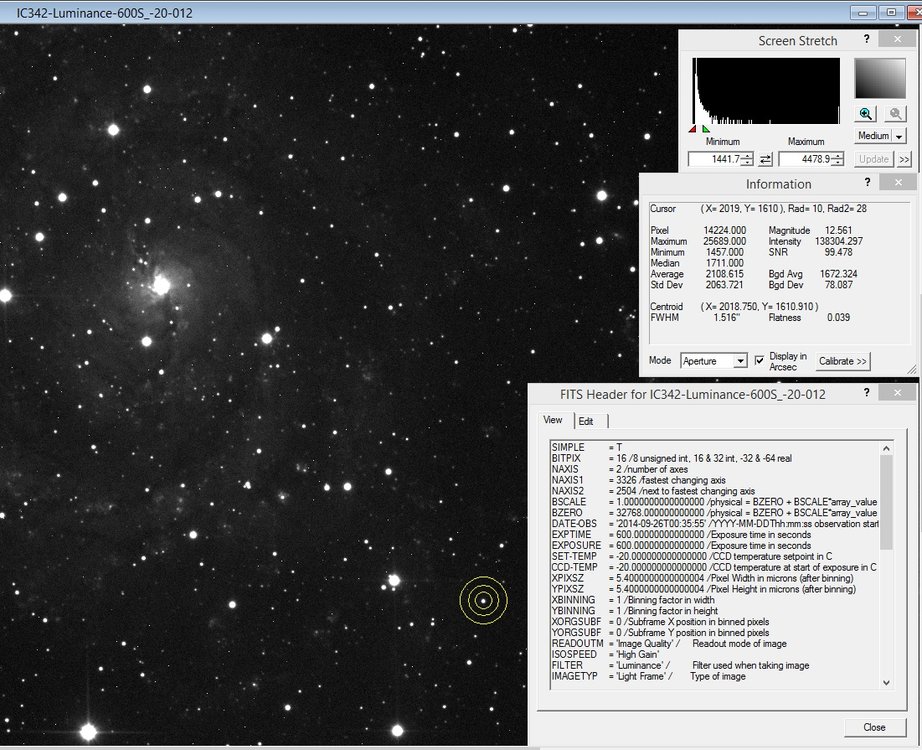Open Screen Stretch help with the question mark

tap(867, 40)
